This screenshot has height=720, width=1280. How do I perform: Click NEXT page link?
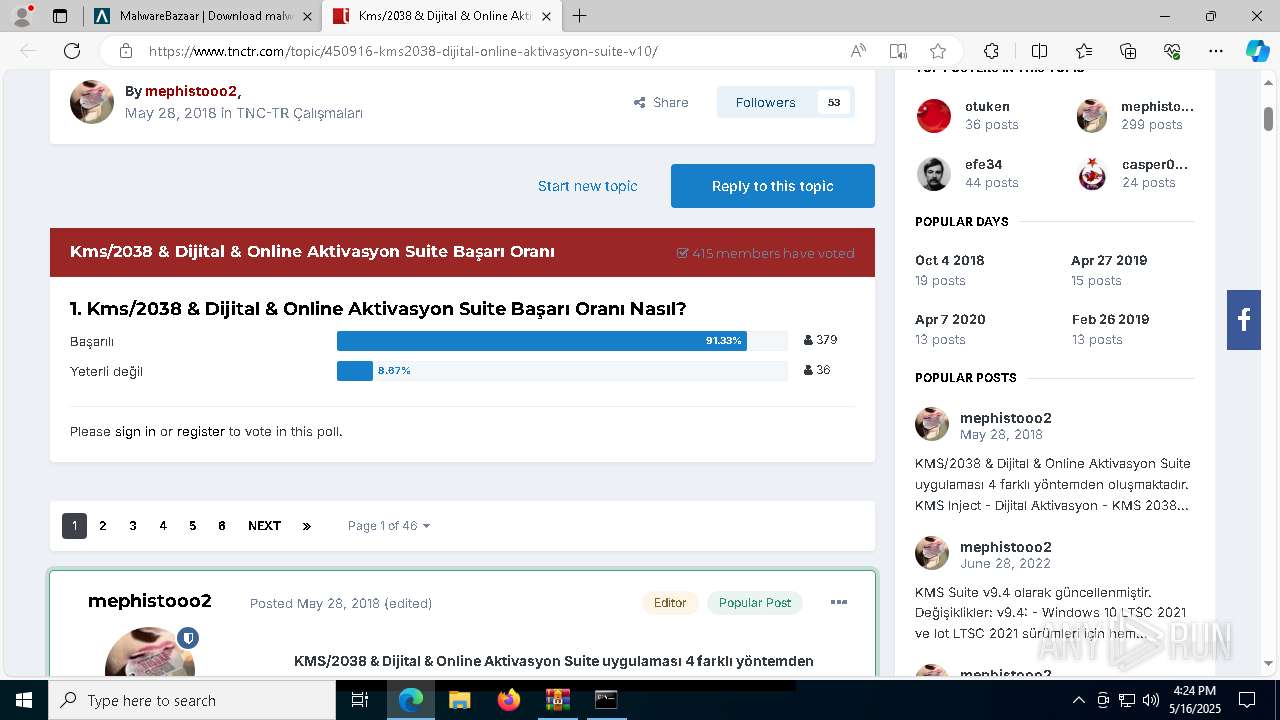pyautogui.click(x=264, y=526)
